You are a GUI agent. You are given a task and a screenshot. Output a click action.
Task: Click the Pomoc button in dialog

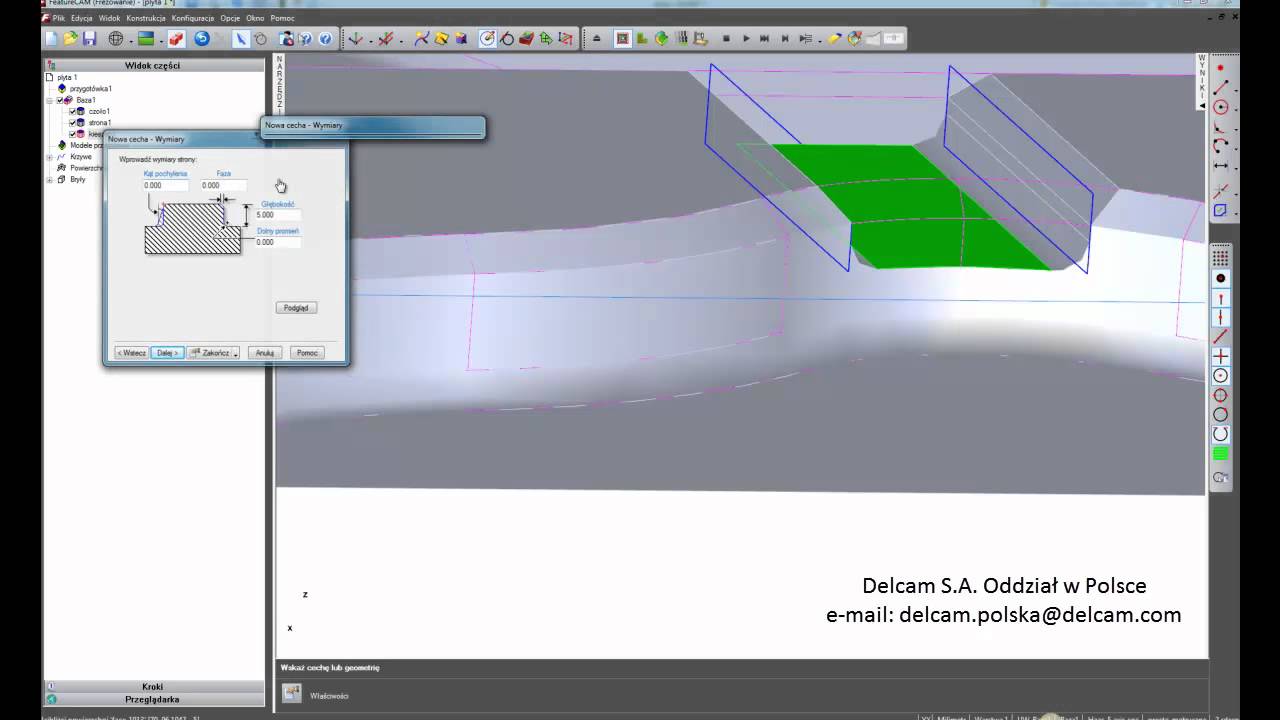[307, 353]
